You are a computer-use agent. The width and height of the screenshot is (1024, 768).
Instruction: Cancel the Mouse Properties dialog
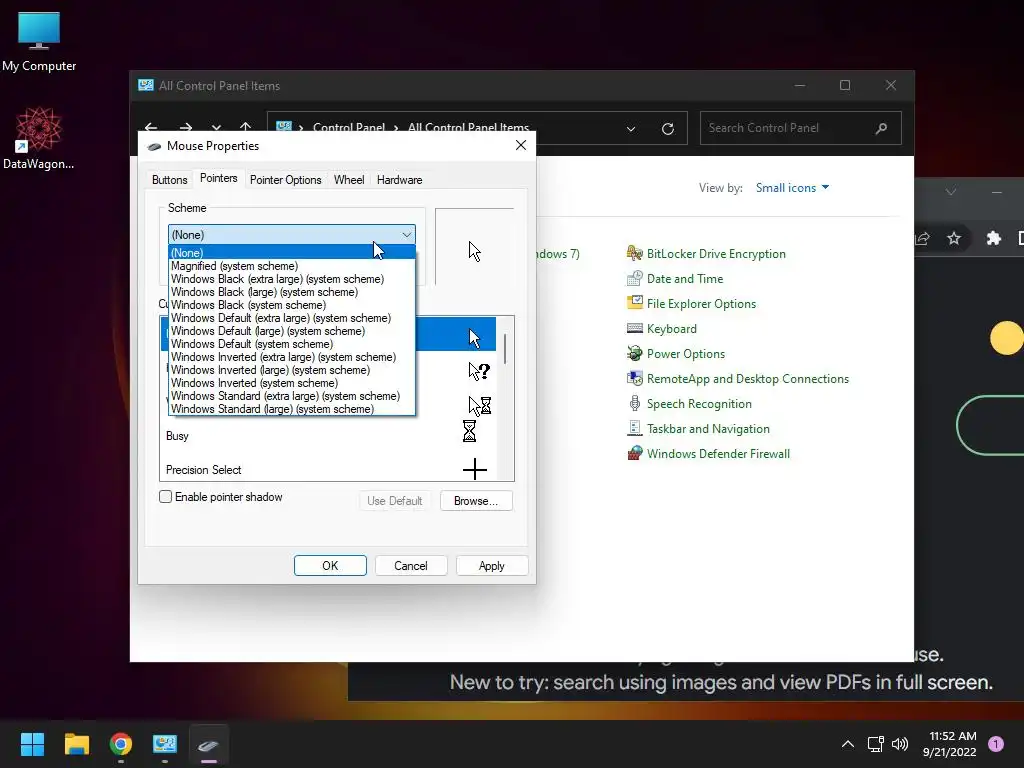411,566
